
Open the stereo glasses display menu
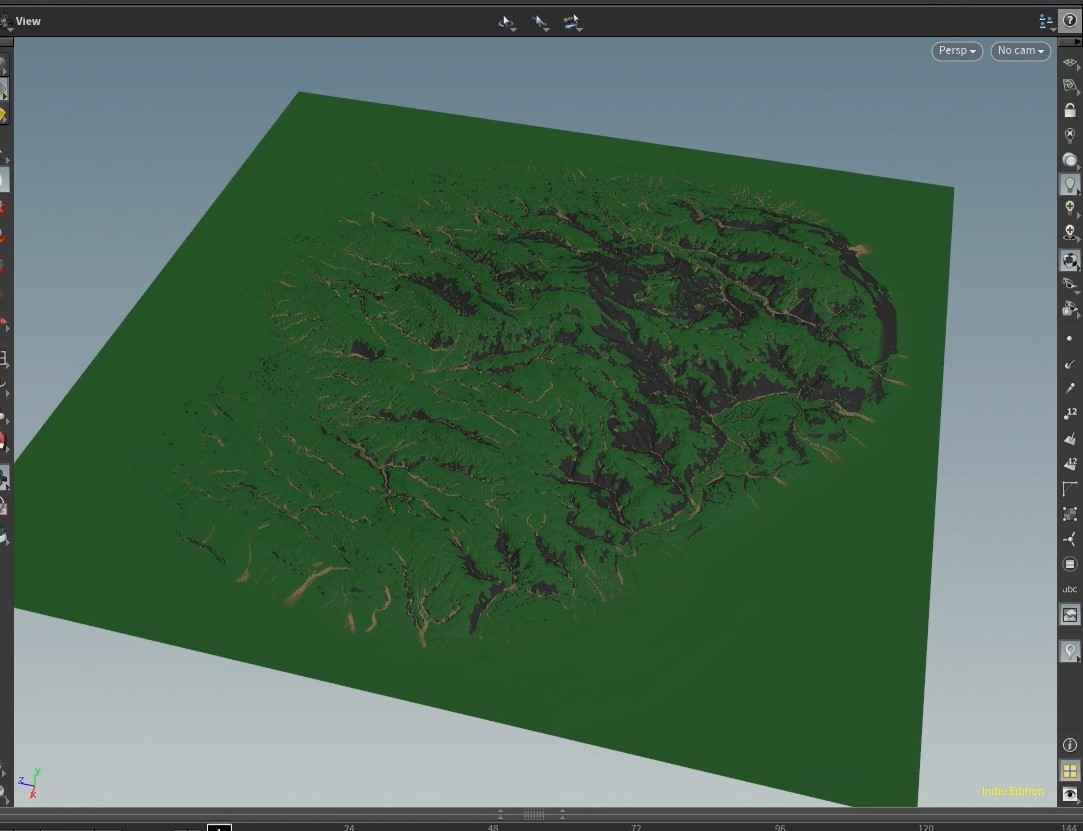[x=1070, y=284]
